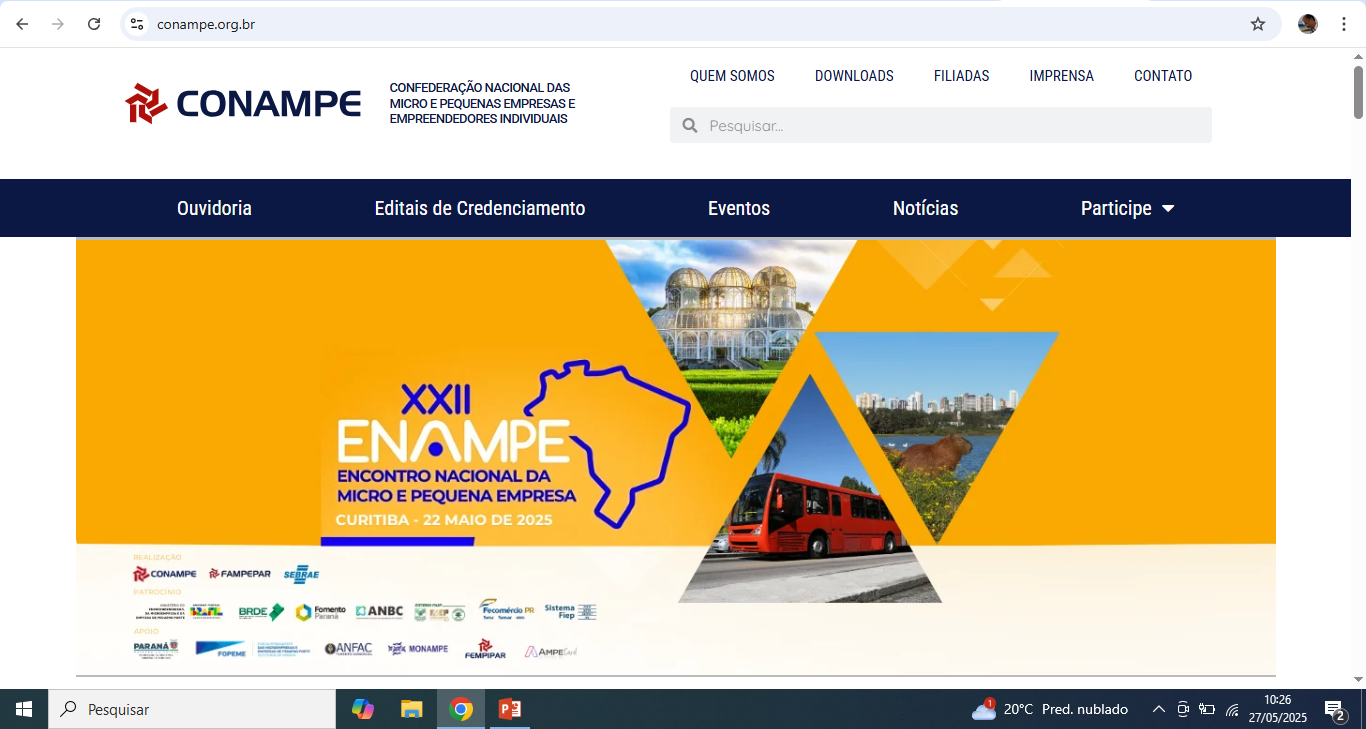The height and width of the screenshot is (729, 1366).
Task: Open Chrome's three-dot menu
Action: click(x=1344, y=24)
